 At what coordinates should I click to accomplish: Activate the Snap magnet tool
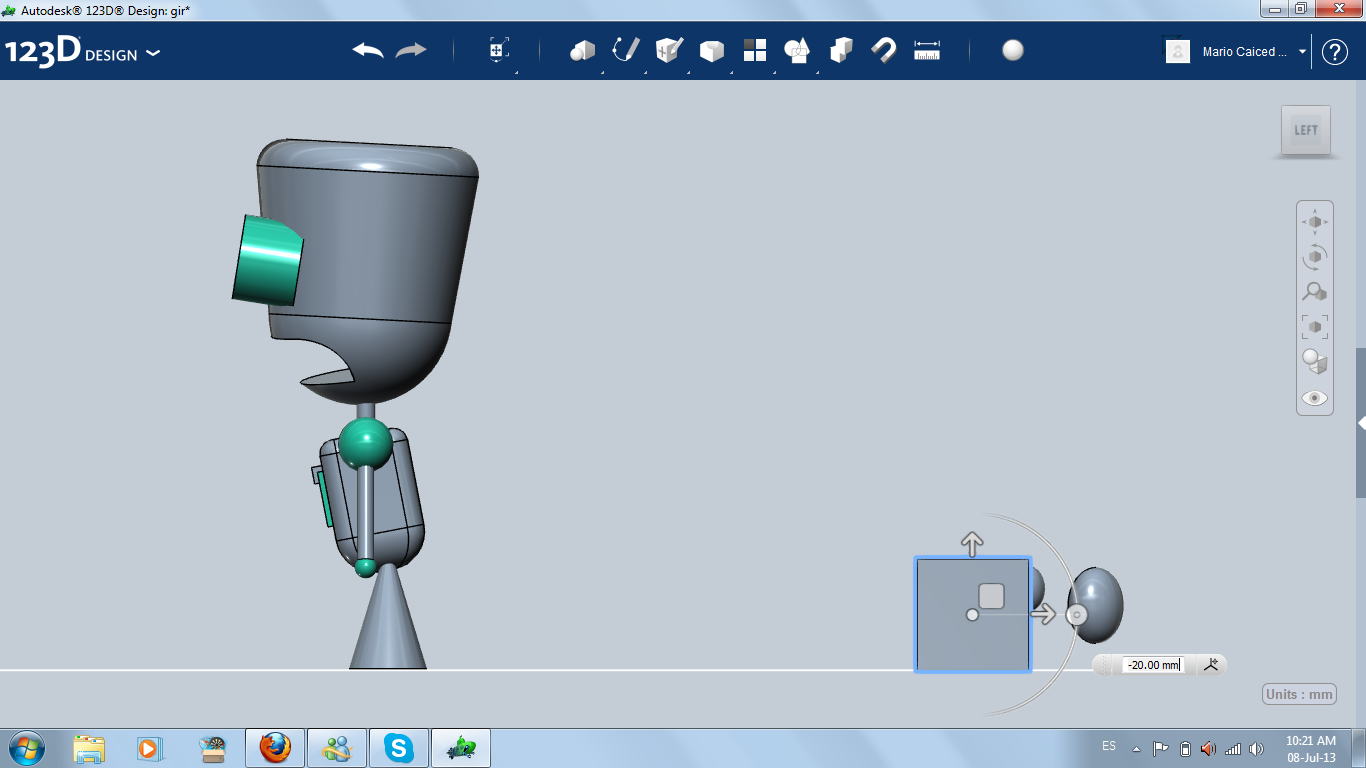coord(884,51)
